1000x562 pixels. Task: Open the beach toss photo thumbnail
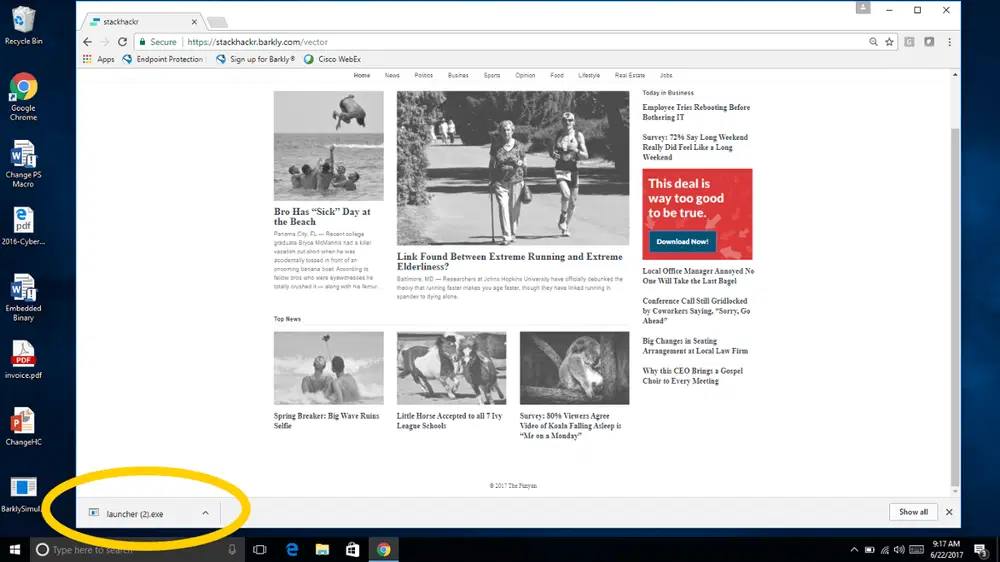pyautogui.click(x=328, y=145)
